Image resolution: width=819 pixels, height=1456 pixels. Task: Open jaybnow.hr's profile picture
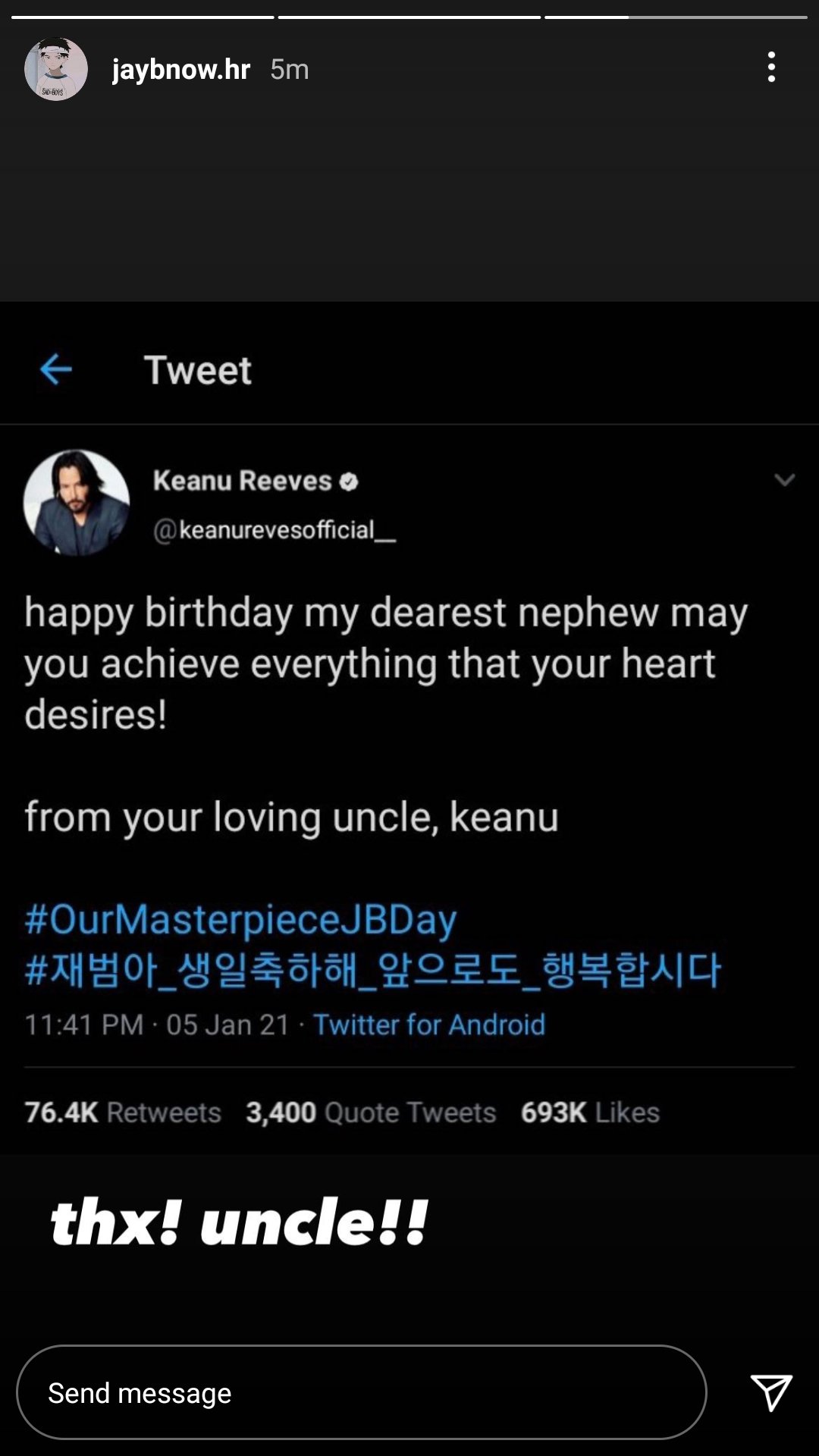(56, 69)
